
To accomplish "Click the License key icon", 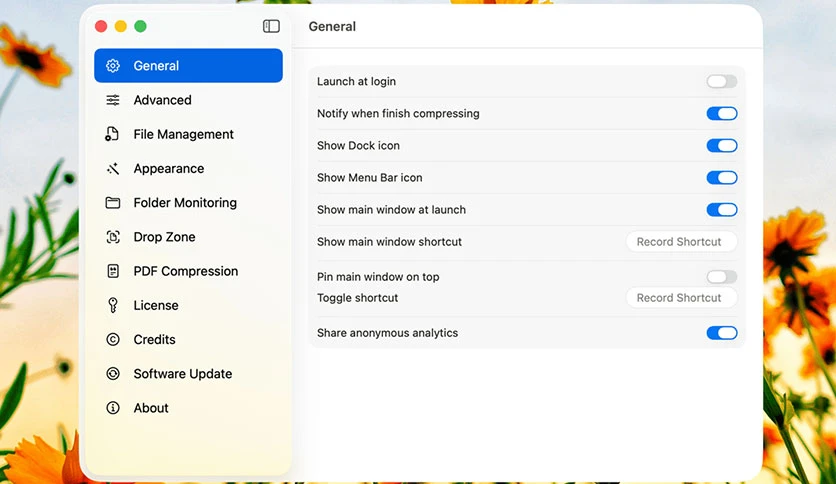I will tap(112, 305).
